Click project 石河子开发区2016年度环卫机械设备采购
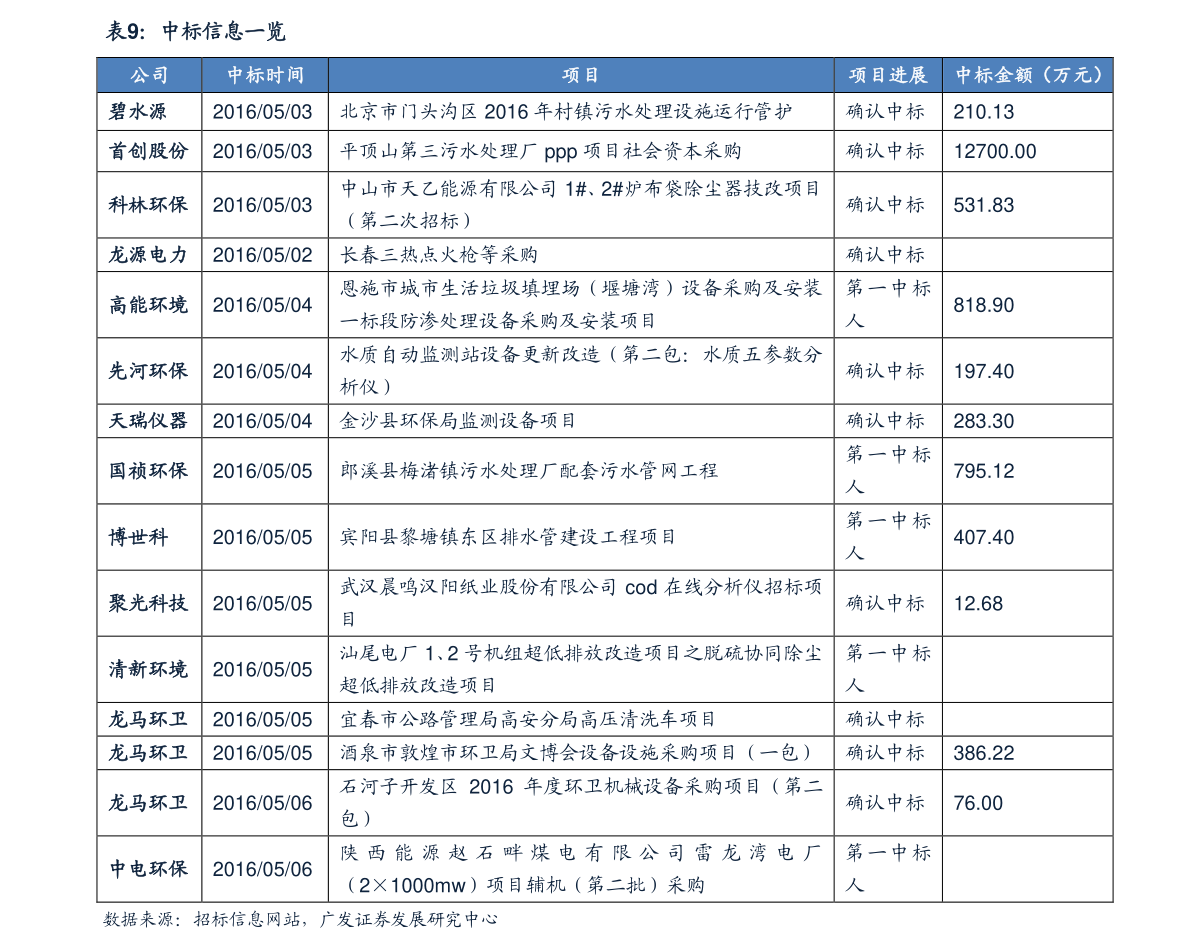1191x951 pixels. click(x=581, y=803)
